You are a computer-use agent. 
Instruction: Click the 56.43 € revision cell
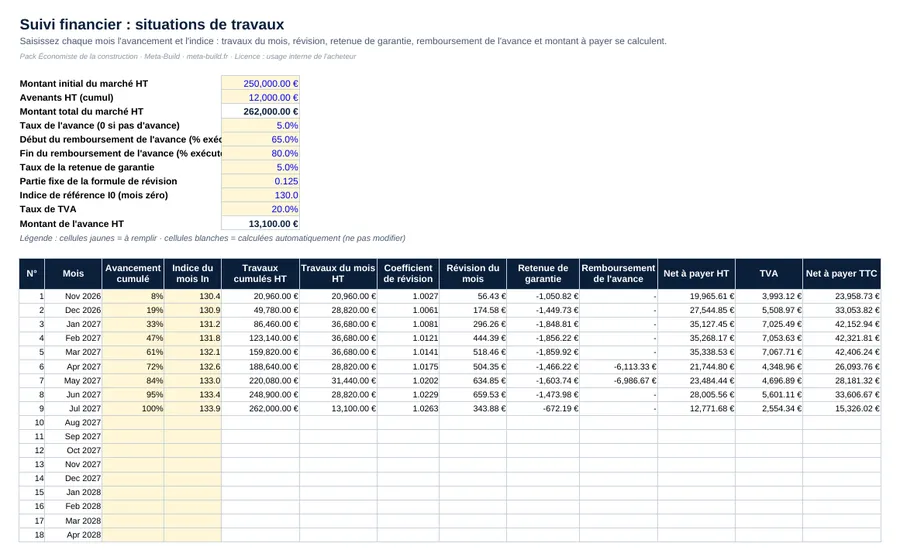coord(473,296)
